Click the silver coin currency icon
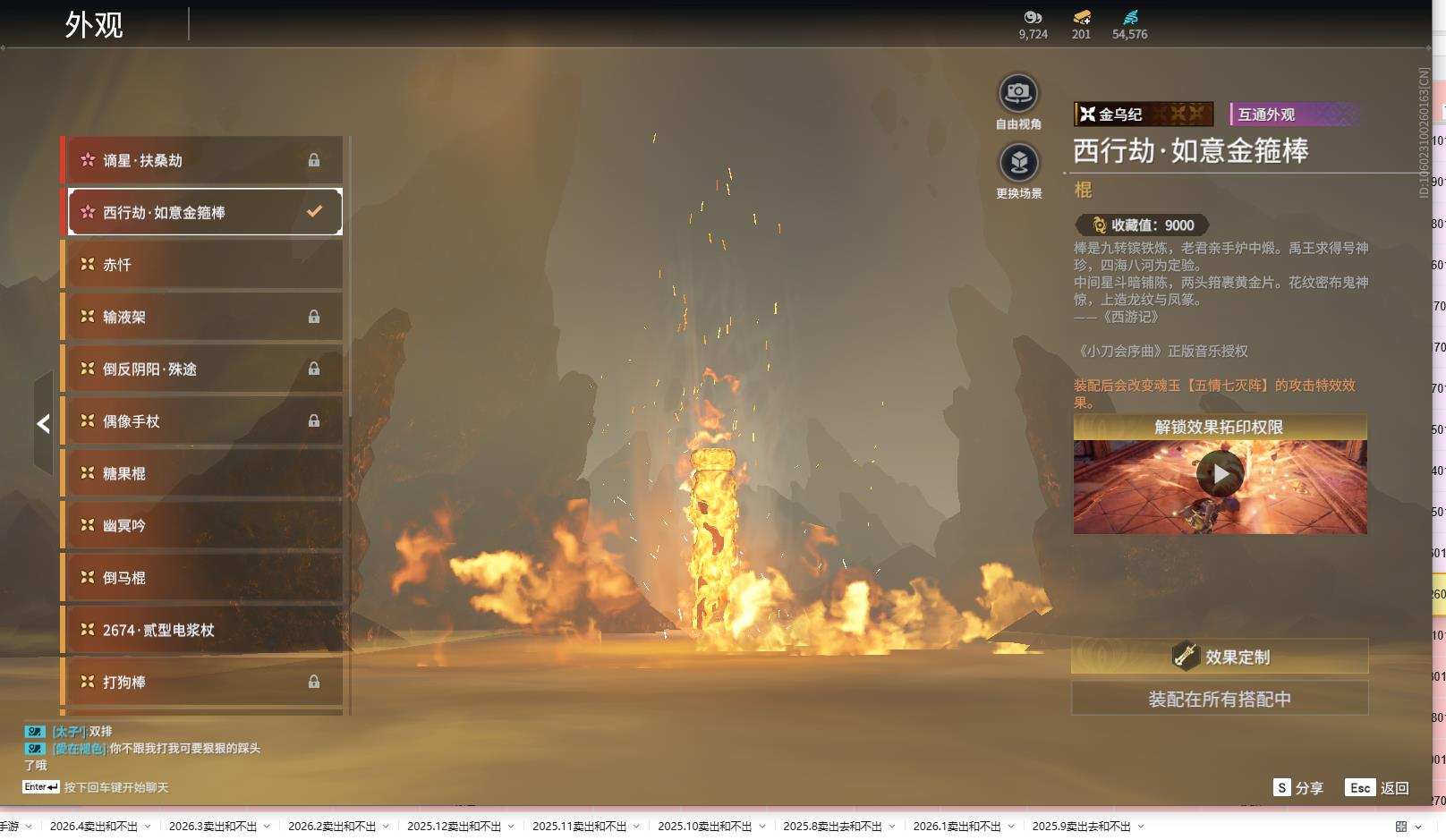This screenshot has height=840, width=1446. click(1033, 17)
